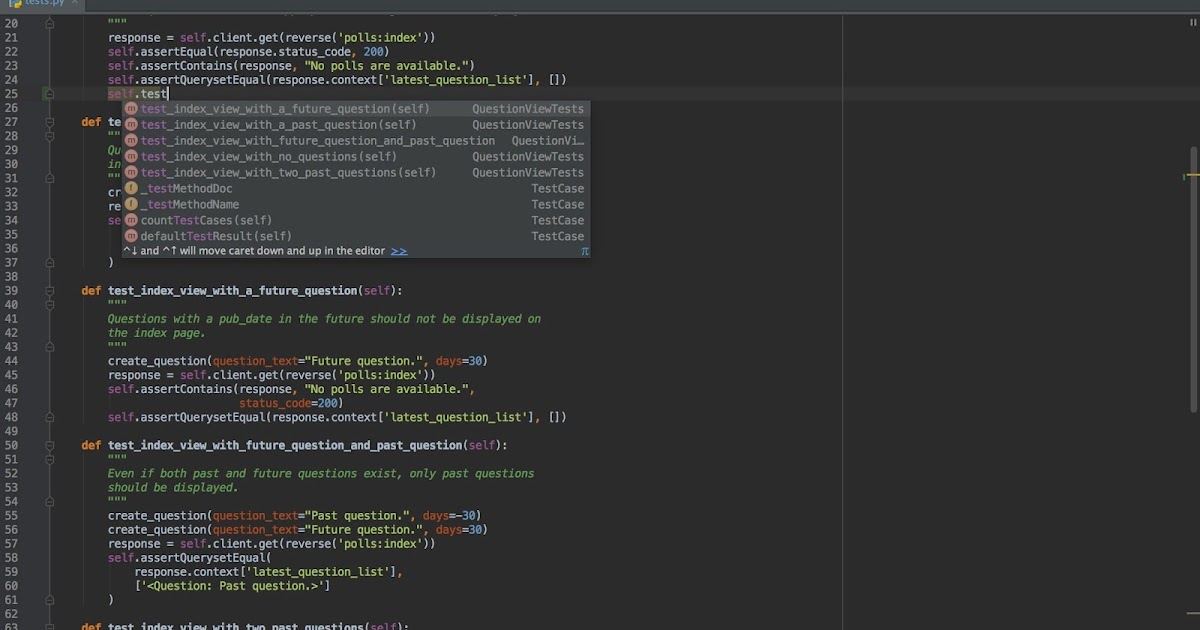Place caret after self.test on line 25

point(168,94)
